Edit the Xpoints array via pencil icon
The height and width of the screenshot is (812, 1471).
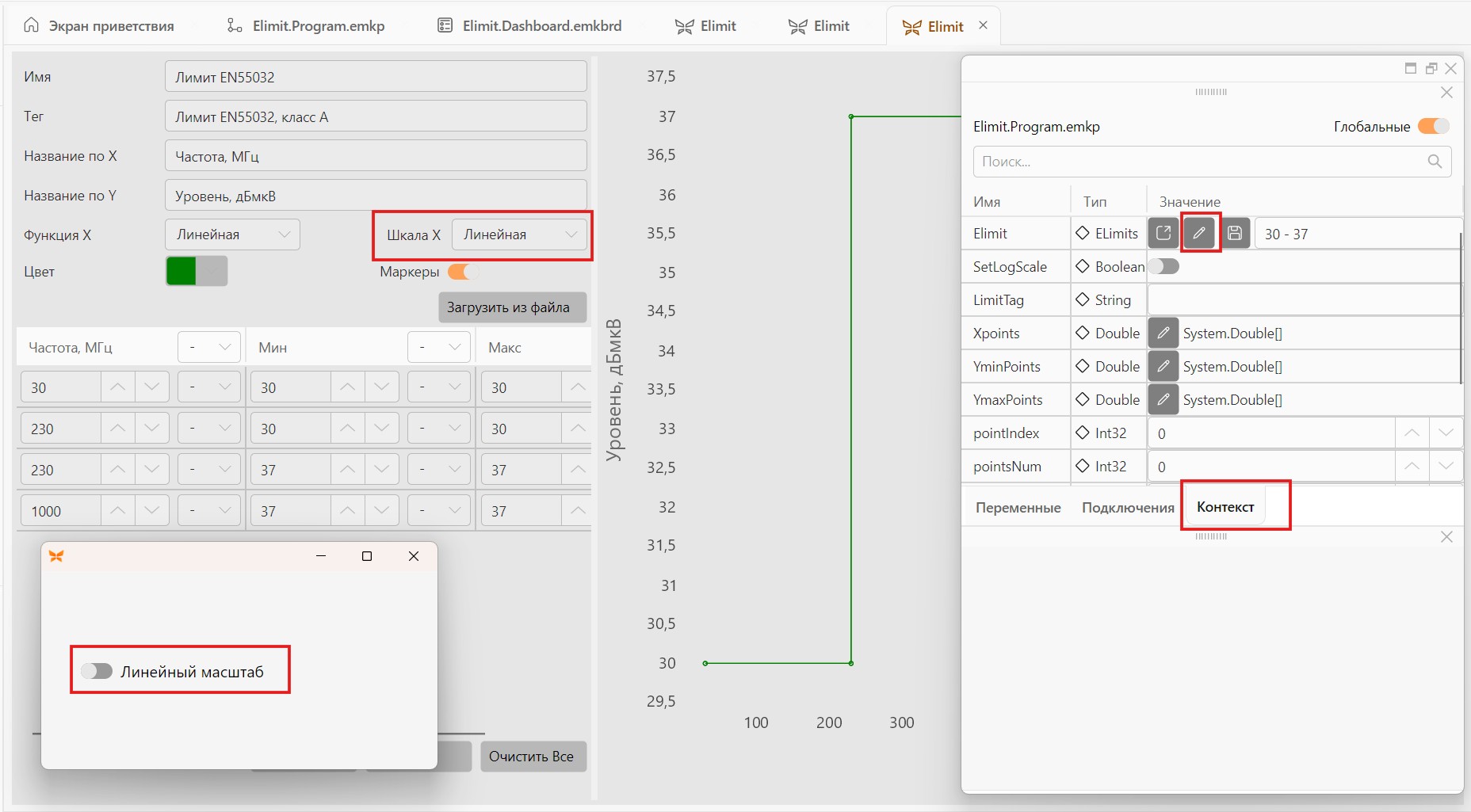pyautogui.click(x=1163, y=334)
